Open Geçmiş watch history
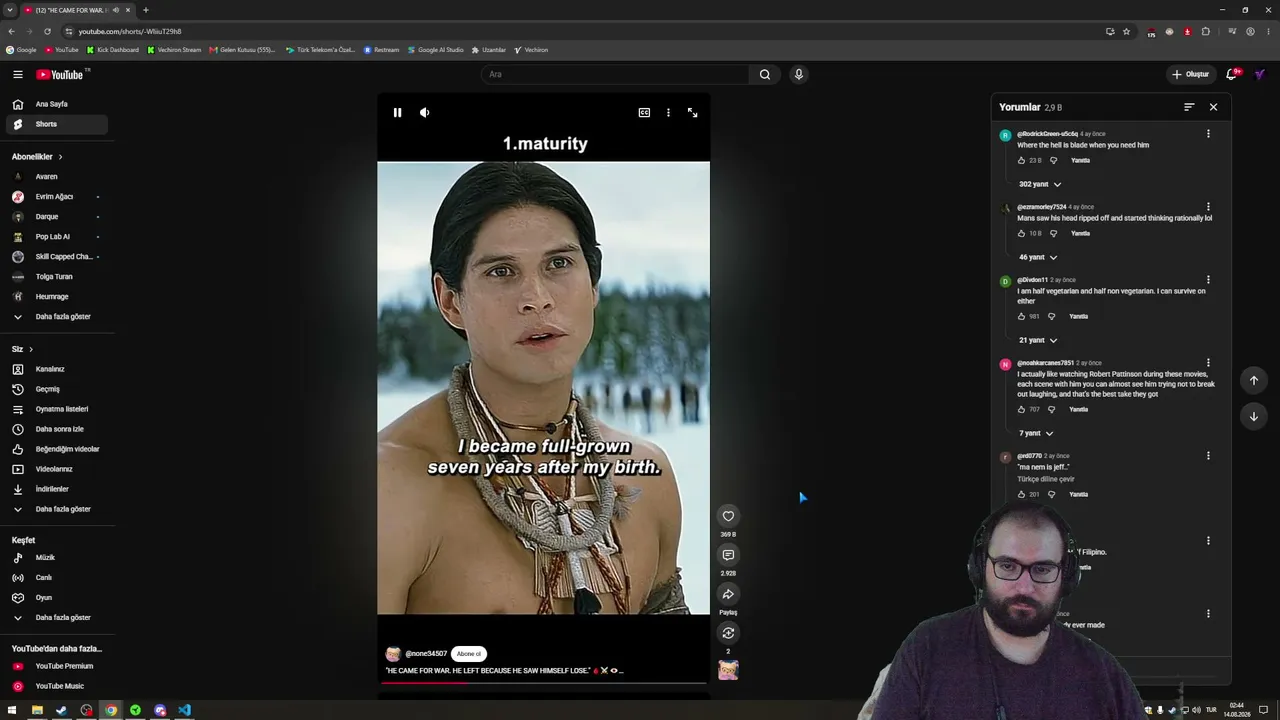1280x720 pixels. pyautogui.click(x=57, y=389)
